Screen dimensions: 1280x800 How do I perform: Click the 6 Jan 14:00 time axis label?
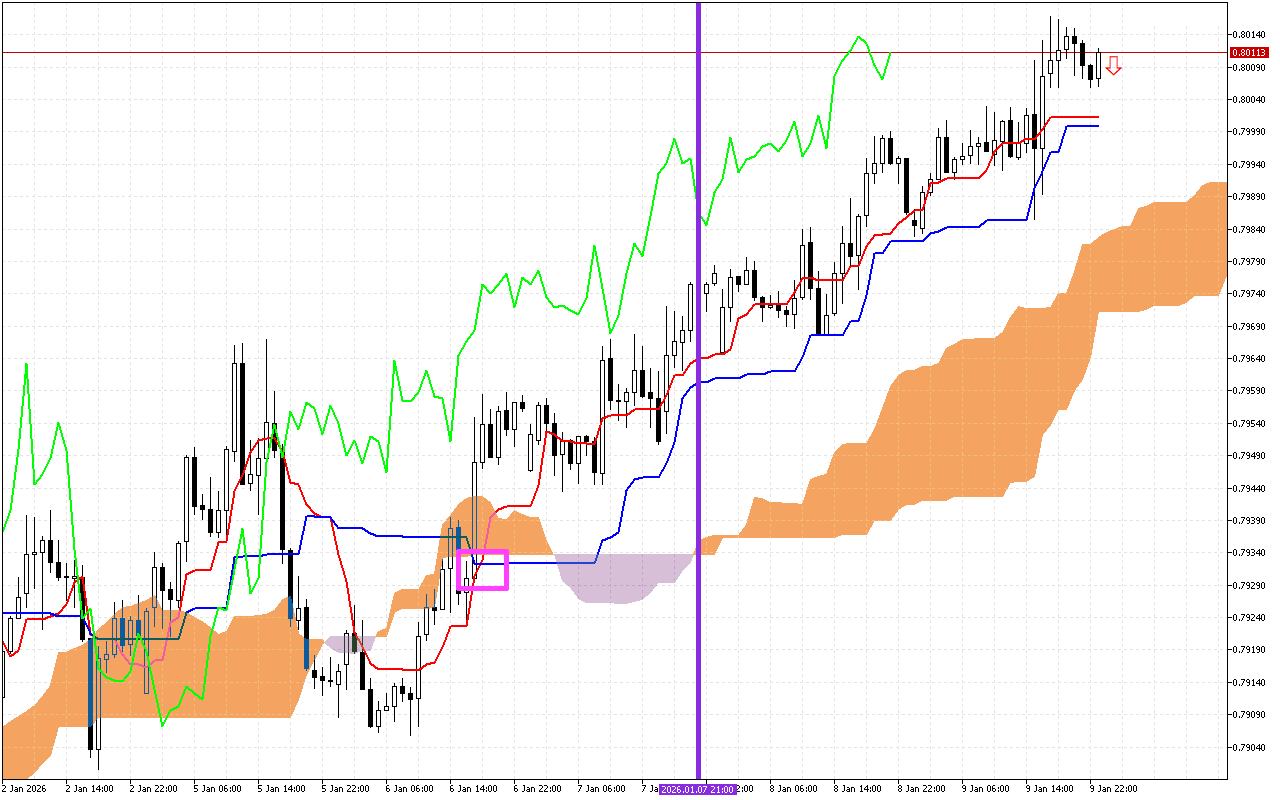point(473,789)
